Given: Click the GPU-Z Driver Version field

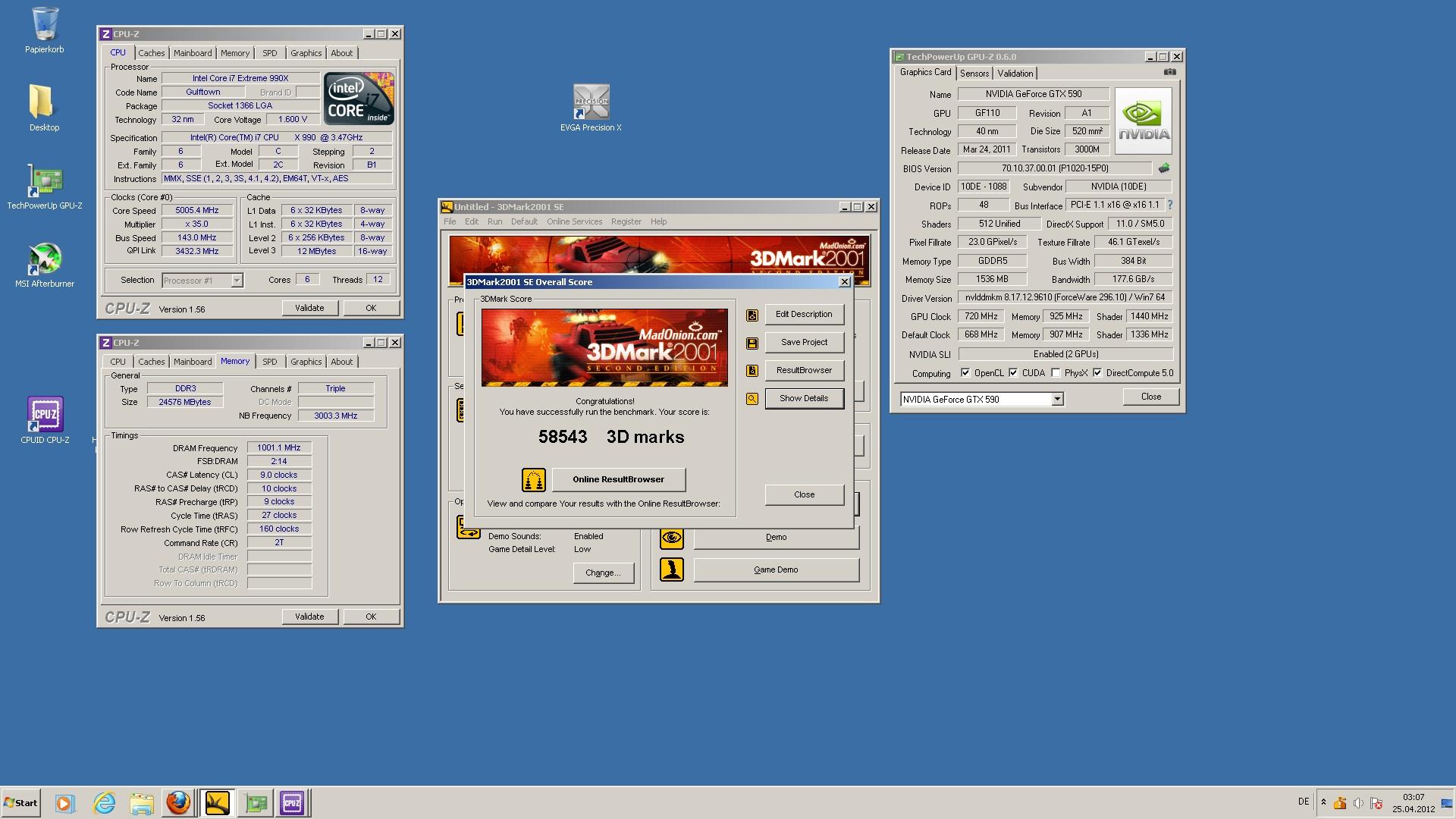Looking at the screenshot, I should tap(1065, 298).
